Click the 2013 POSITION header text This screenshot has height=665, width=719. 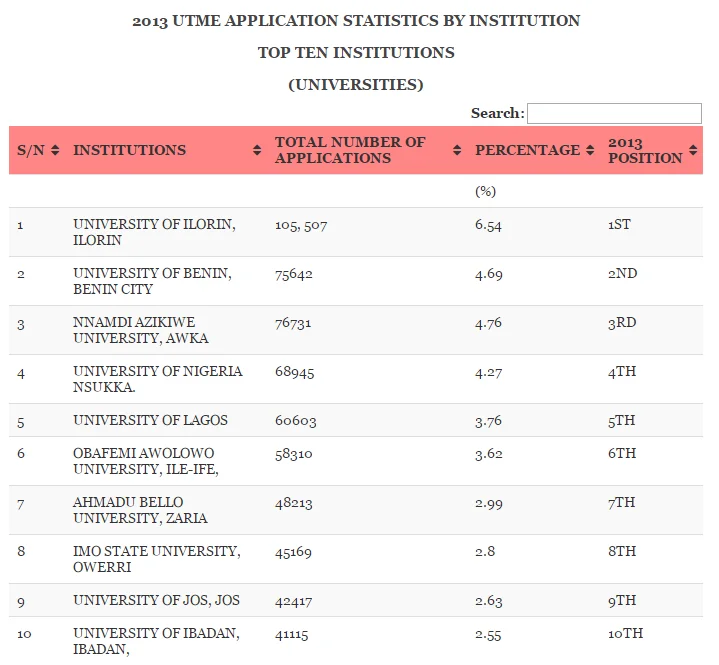645,150
